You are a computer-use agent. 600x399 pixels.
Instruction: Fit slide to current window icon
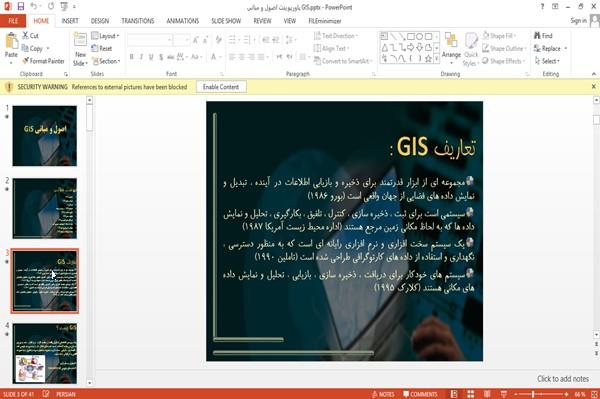[x=594, y=394]
